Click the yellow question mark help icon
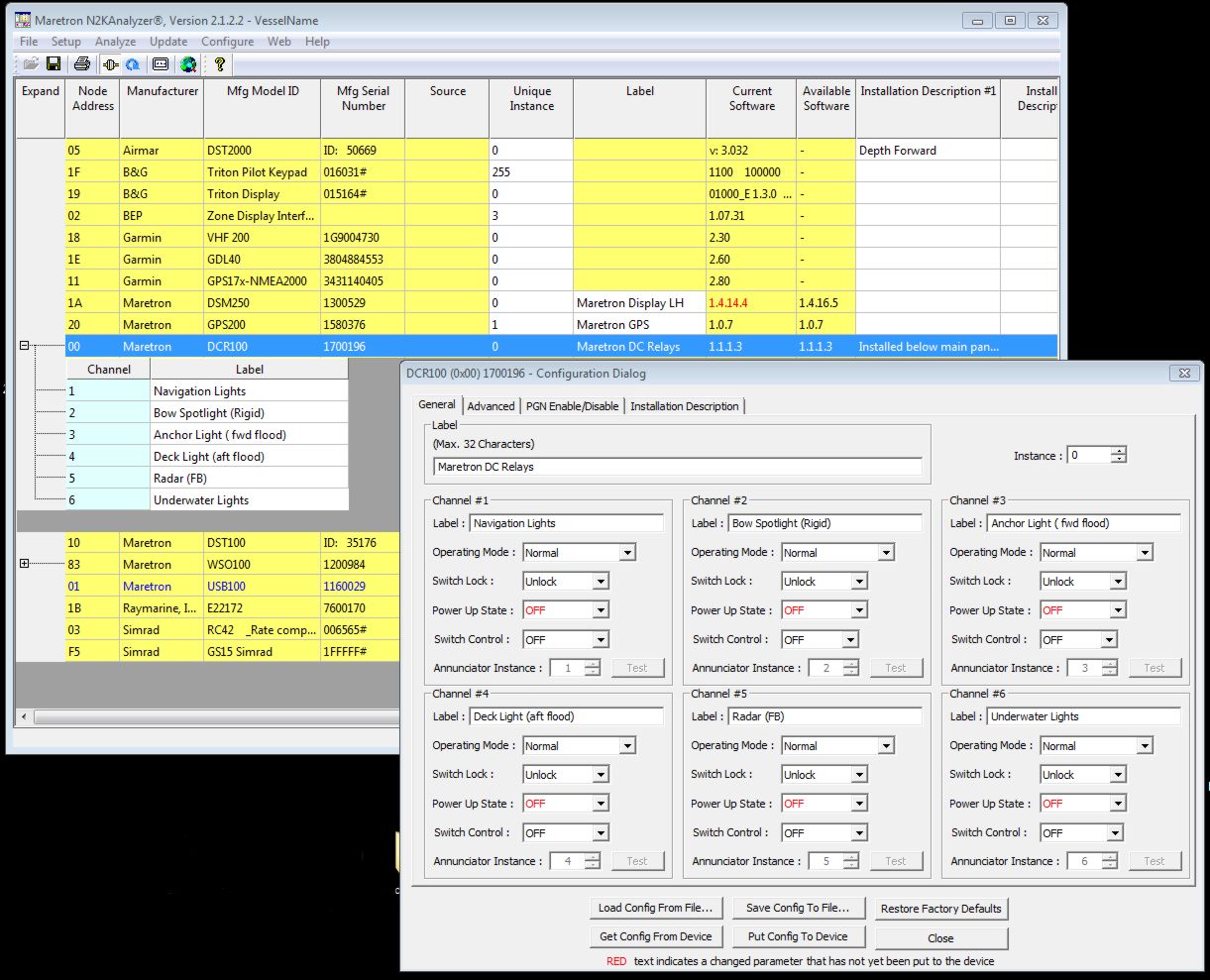 pos(220,64)
